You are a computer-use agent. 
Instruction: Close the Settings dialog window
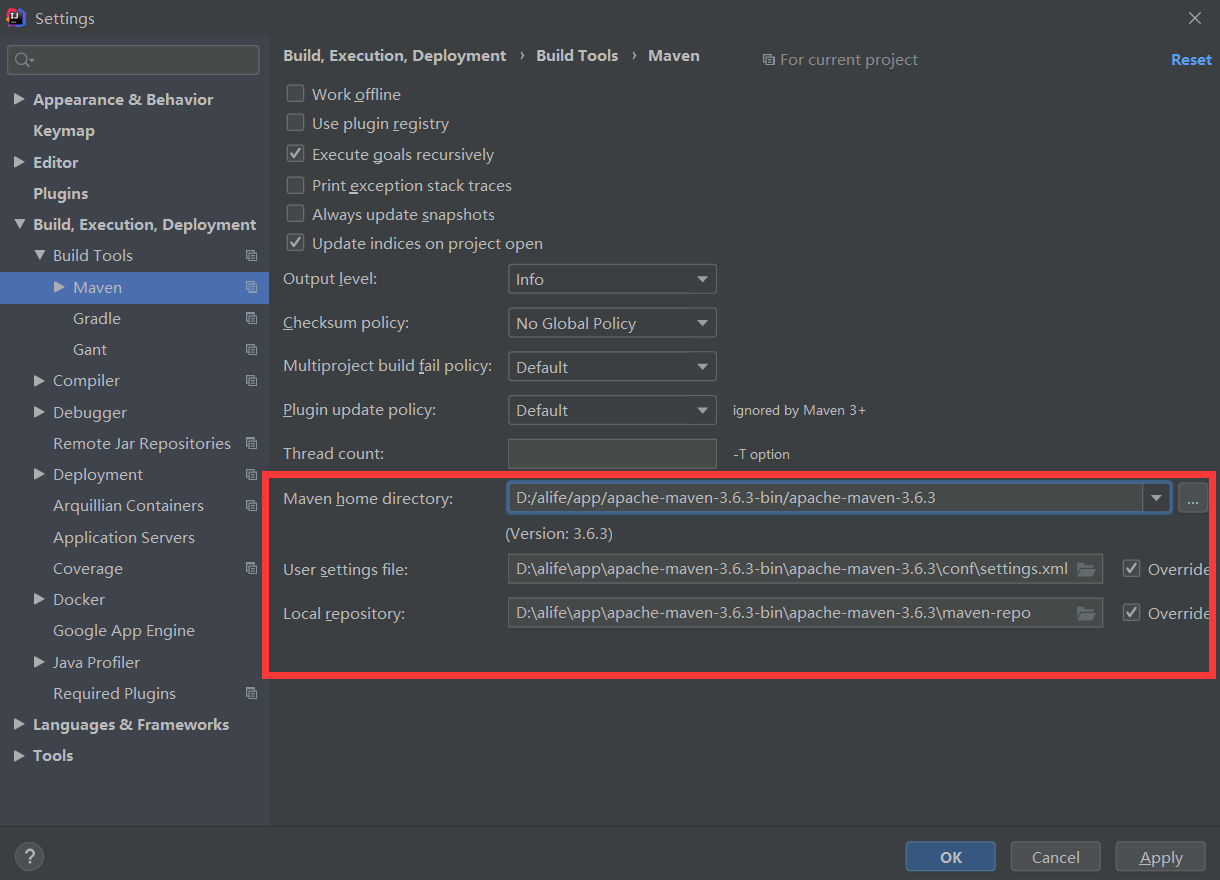click(1194, 18)
